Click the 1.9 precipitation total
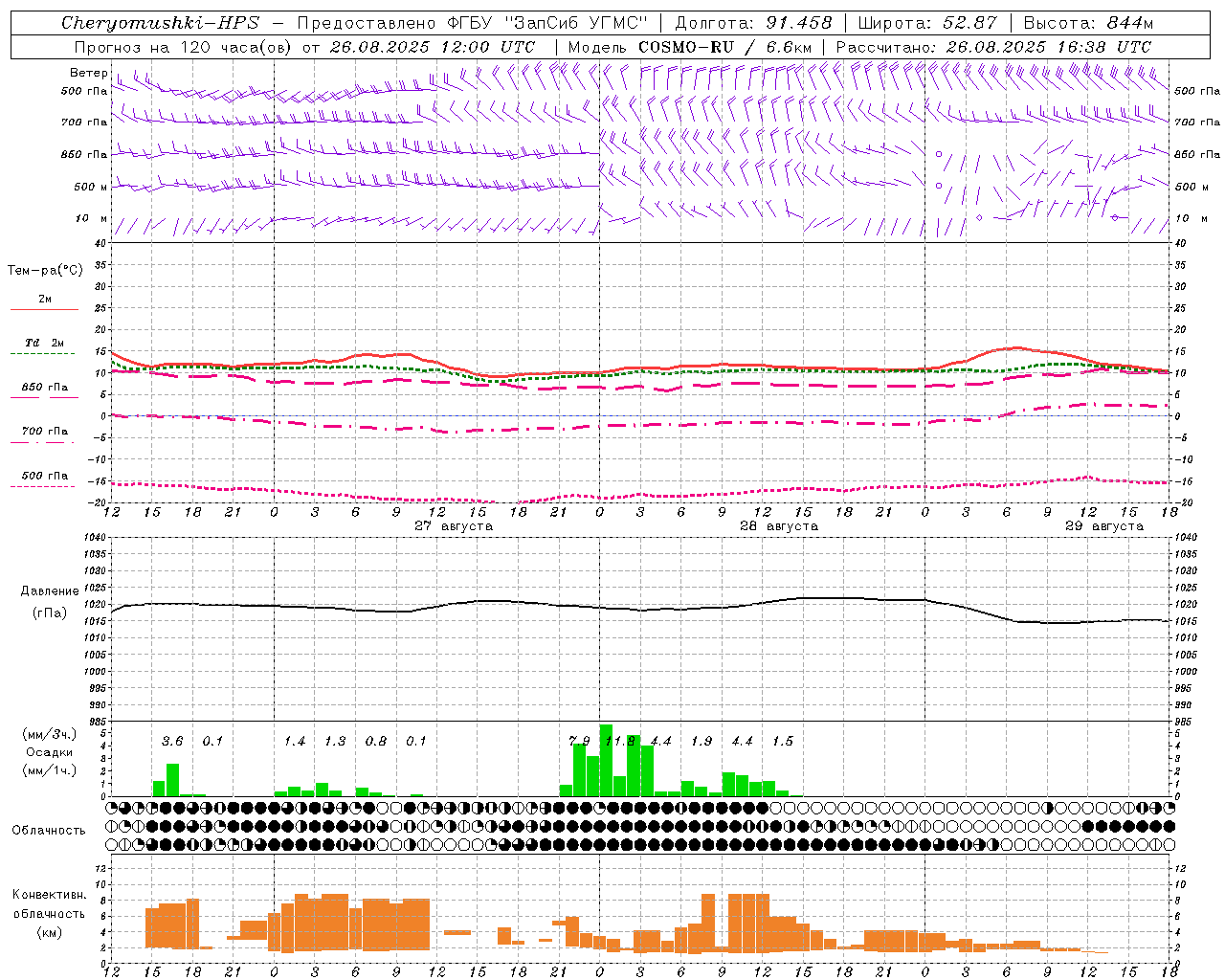Viewport: 1225px width, 980px height. coord(702,742)
